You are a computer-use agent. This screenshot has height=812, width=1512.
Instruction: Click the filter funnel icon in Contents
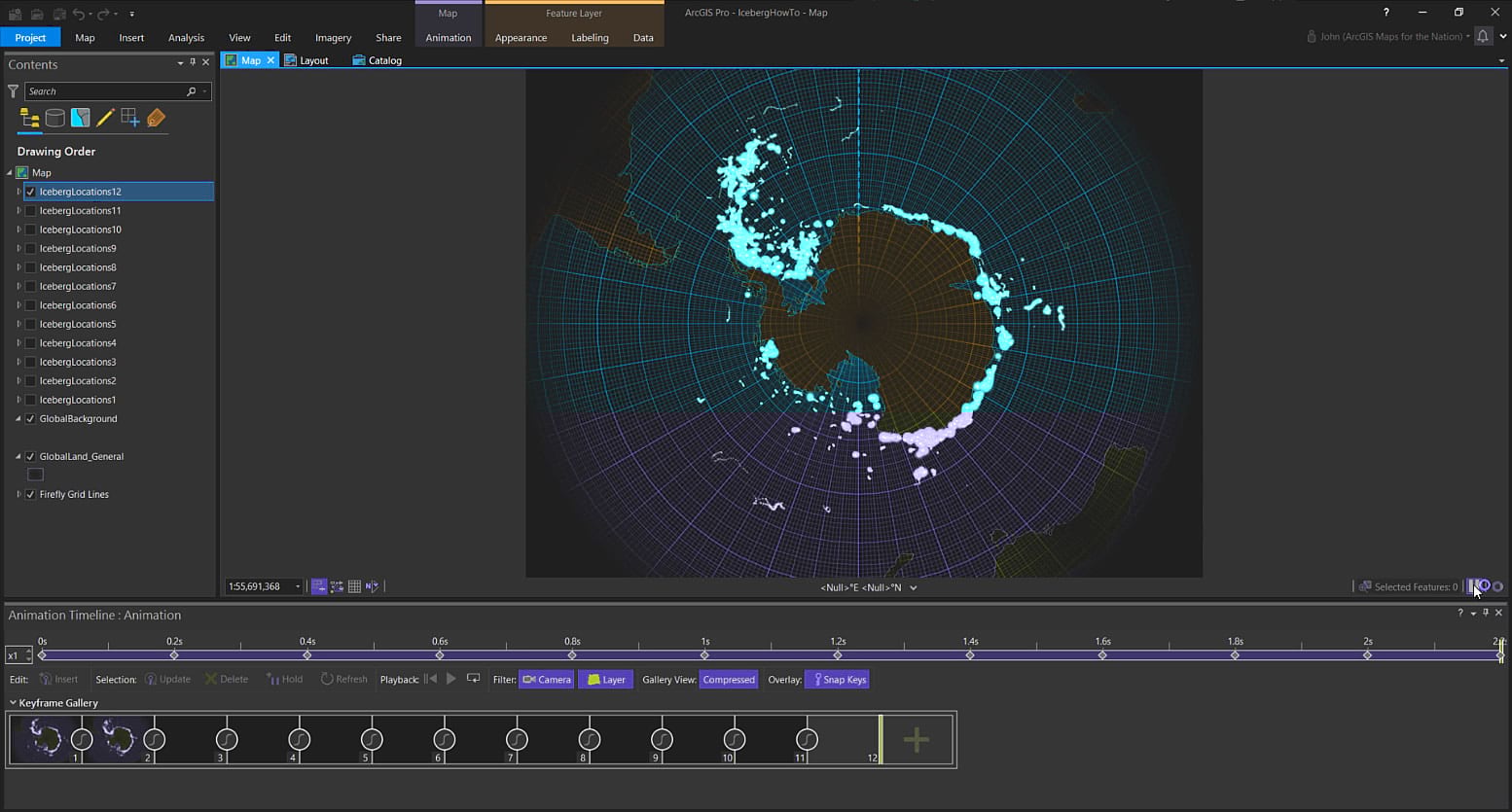pyautogui.click(x=13, y=91)
